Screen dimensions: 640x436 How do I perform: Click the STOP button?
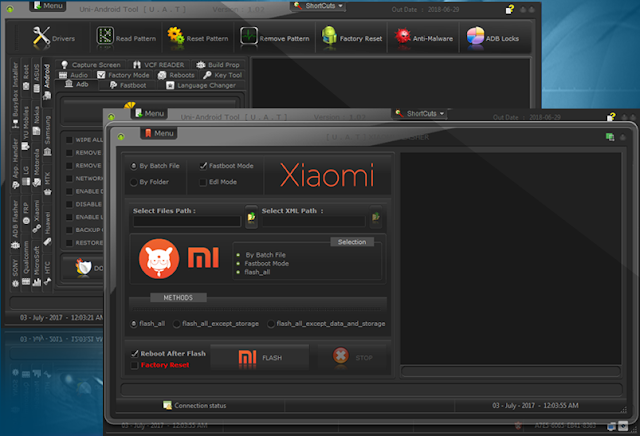[x=352, y=358]
